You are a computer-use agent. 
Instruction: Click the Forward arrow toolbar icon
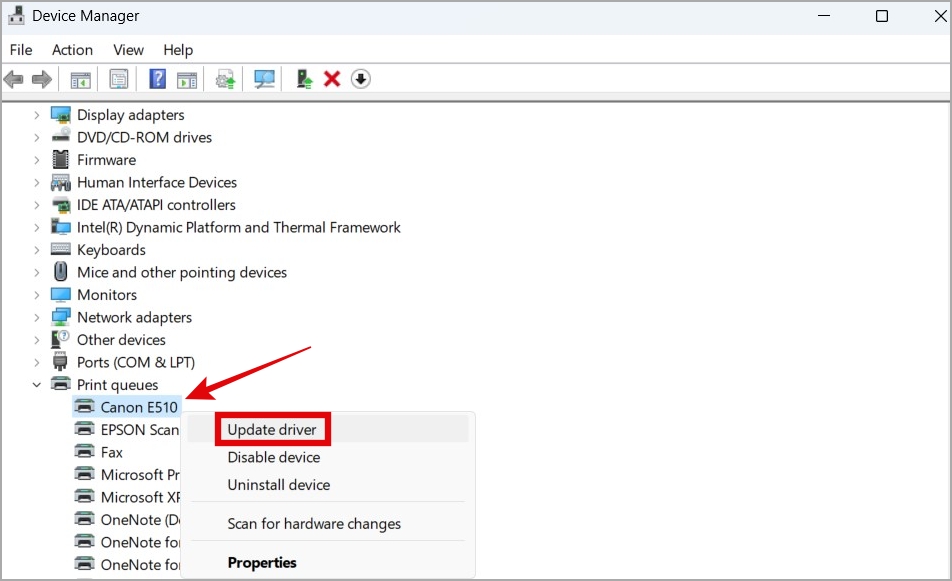(x=41, y=79)
